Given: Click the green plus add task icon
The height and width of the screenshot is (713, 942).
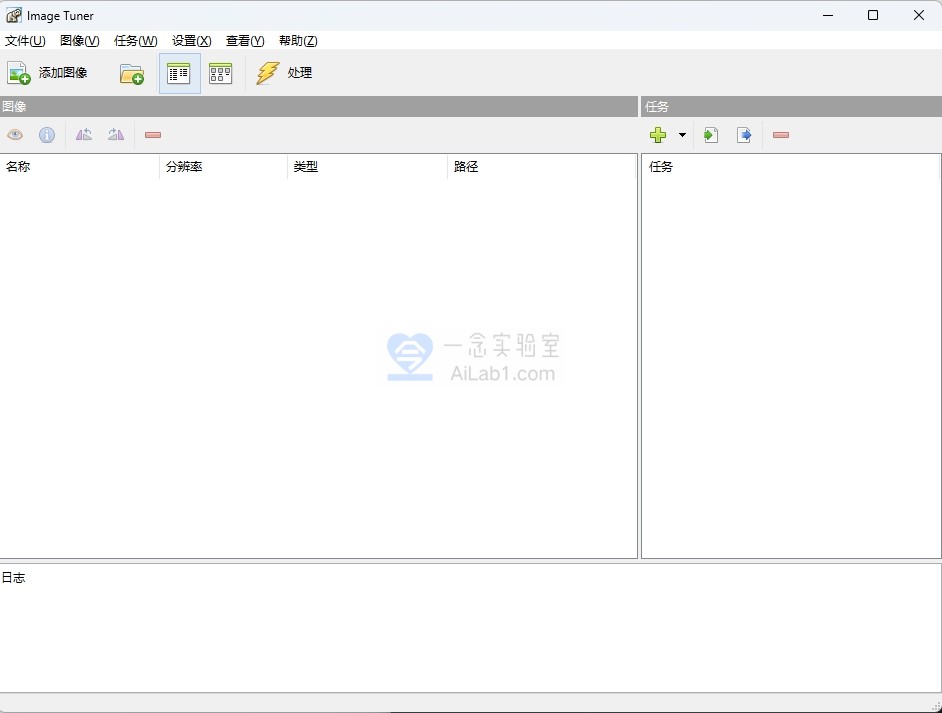Looking at the screenshot, I should (x=658, y=134).
